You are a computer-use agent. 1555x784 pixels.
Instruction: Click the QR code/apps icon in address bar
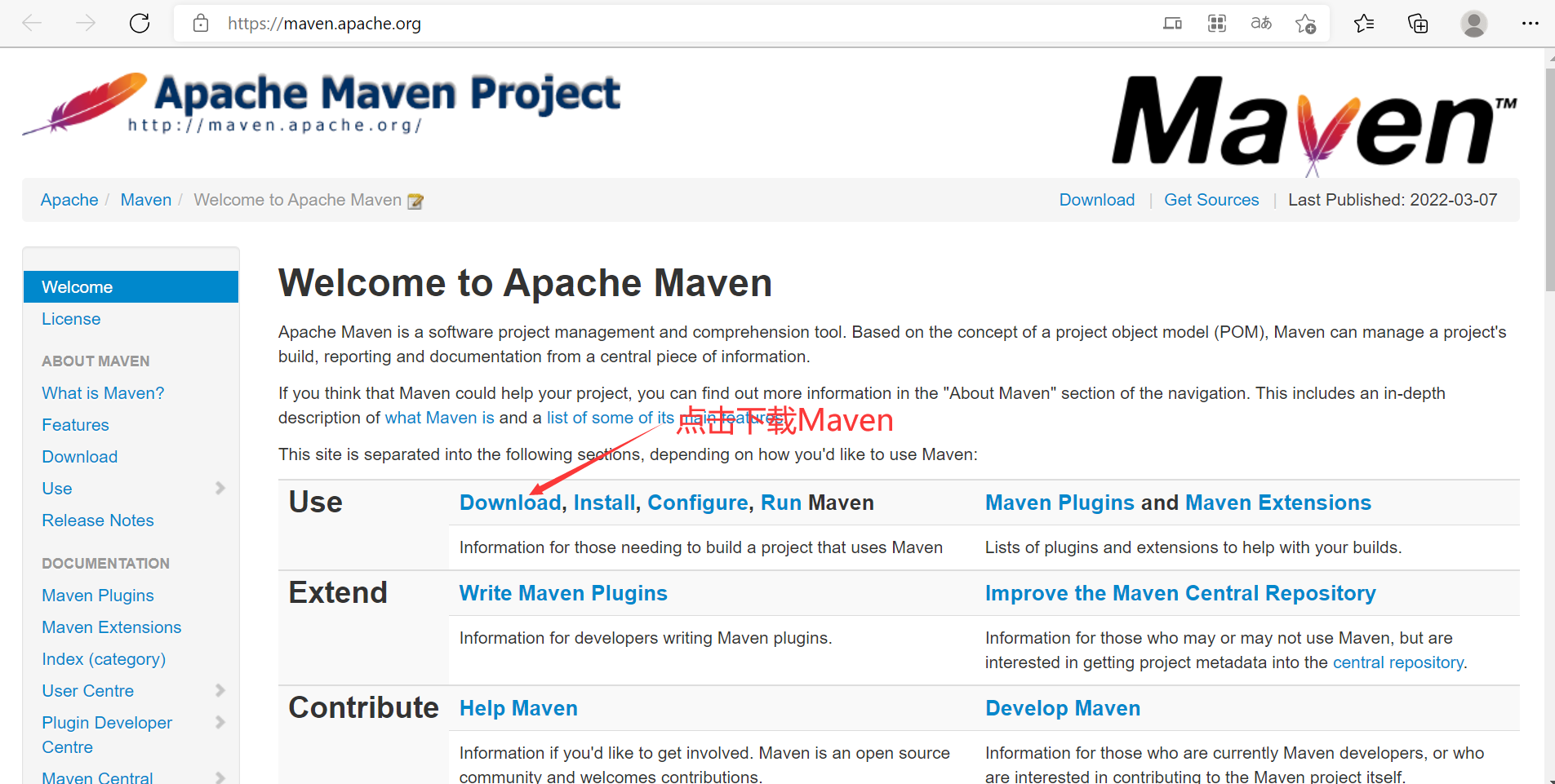[1217, 24]
